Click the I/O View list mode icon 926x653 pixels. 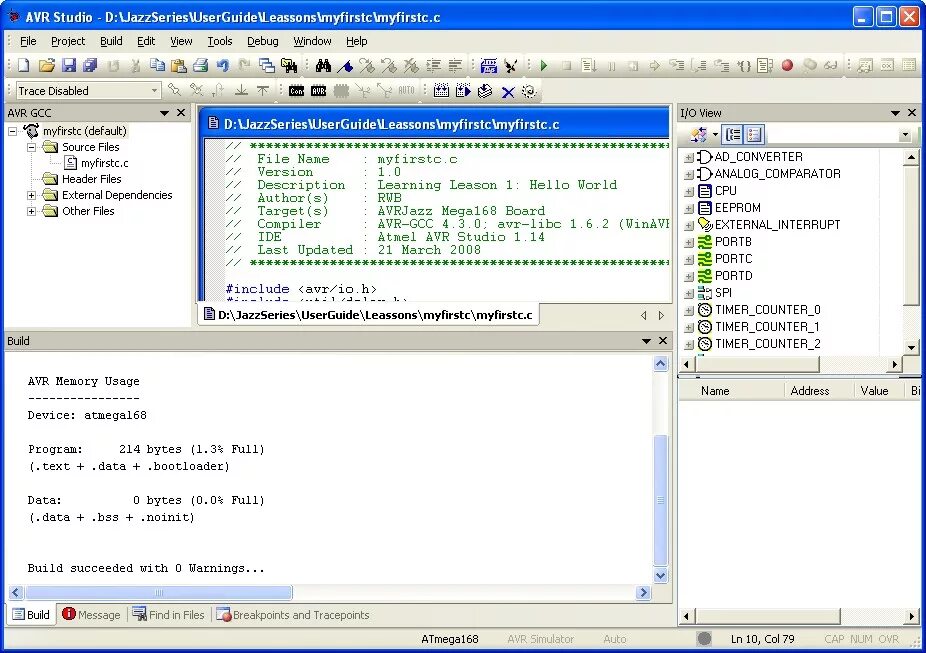coord(754,135)
